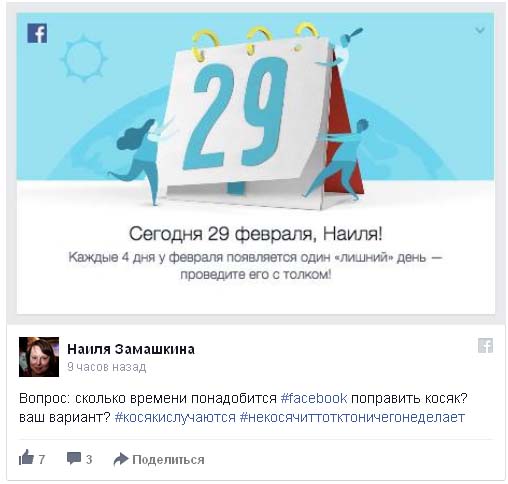This screenshot has height=484, width=508.
Task: Click the "Сегодня 29 февраля, Наиля!" headline
Action: 256,233
